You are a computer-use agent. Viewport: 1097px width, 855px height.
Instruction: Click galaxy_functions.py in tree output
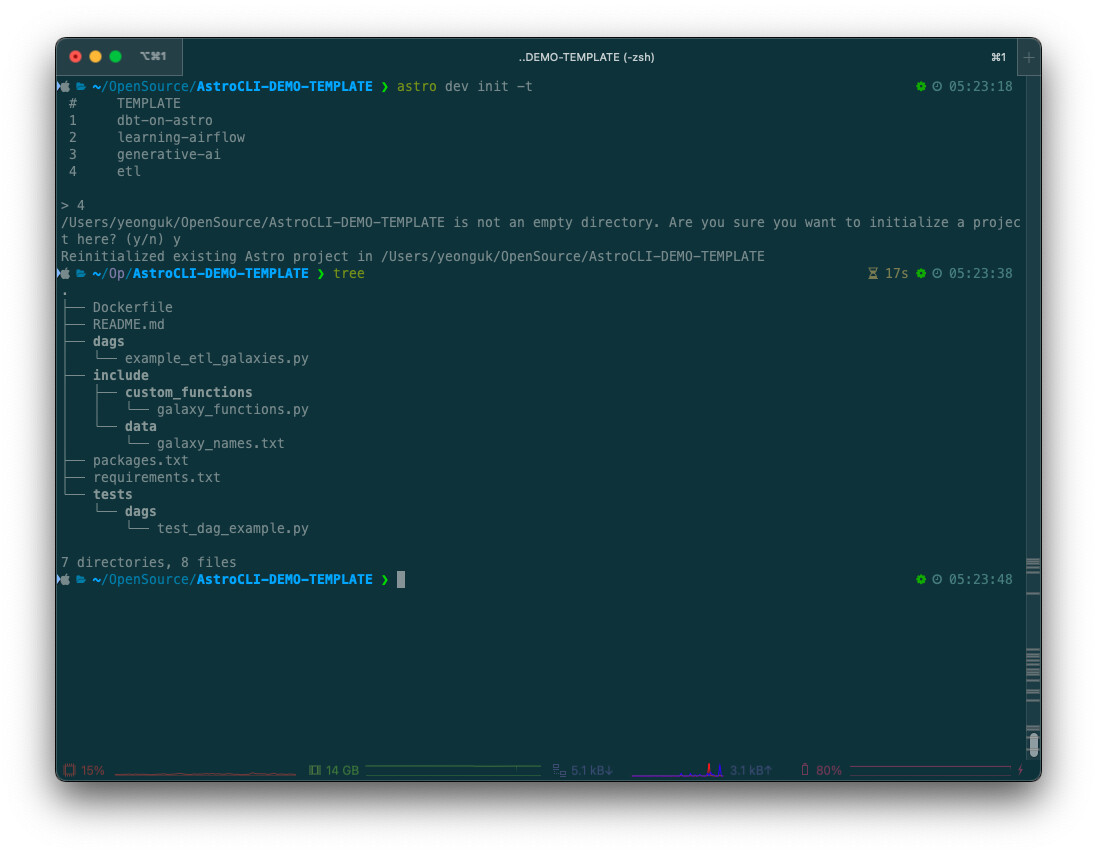(233, 409)
